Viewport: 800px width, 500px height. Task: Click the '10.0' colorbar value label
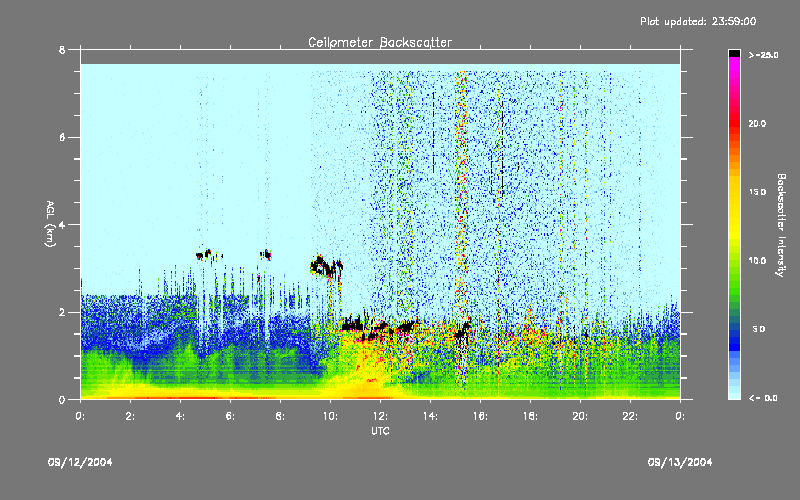(757, 261)
